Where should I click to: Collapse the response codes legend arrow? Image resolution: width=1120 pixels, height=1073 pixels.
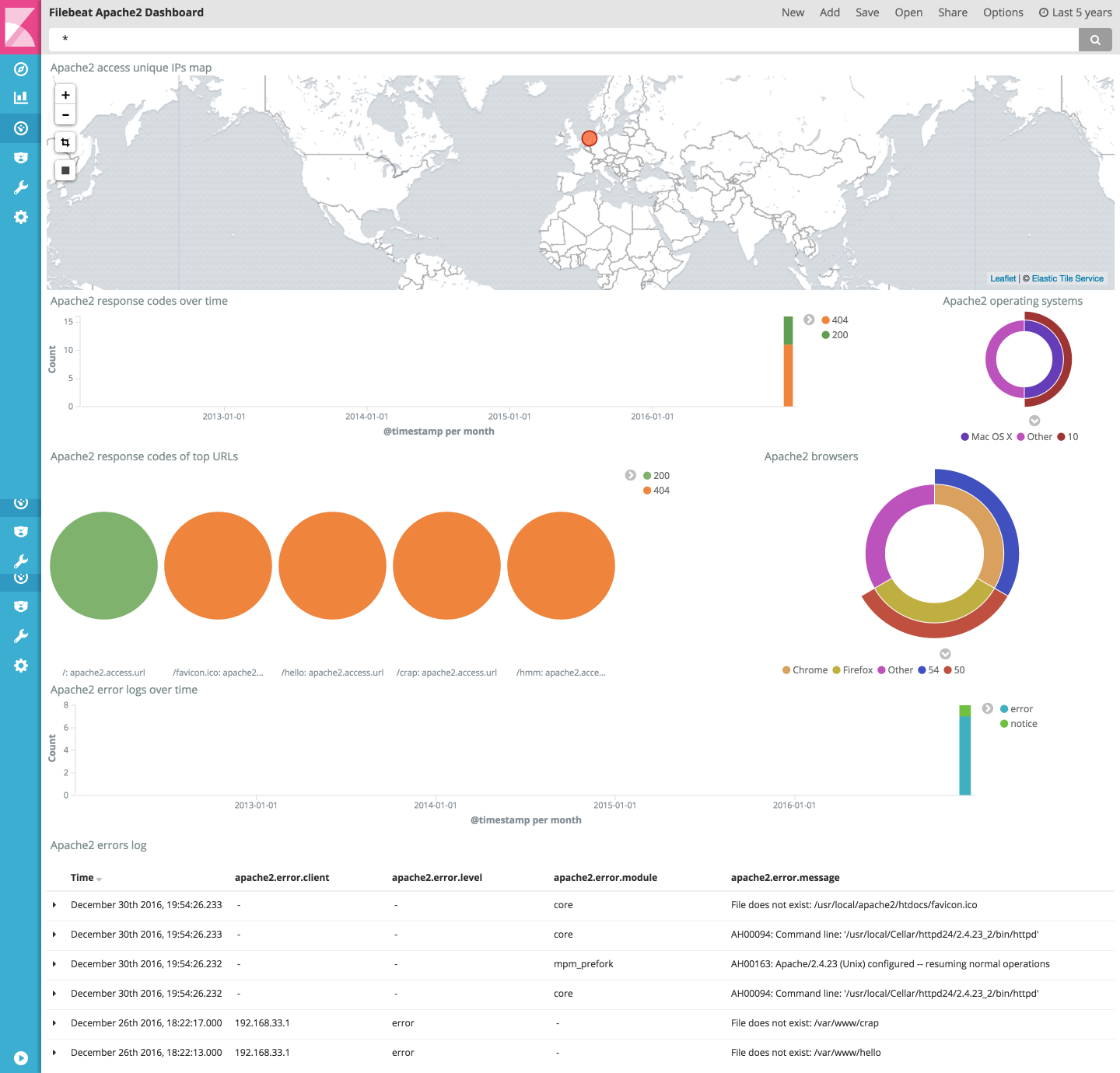(809, 320)
